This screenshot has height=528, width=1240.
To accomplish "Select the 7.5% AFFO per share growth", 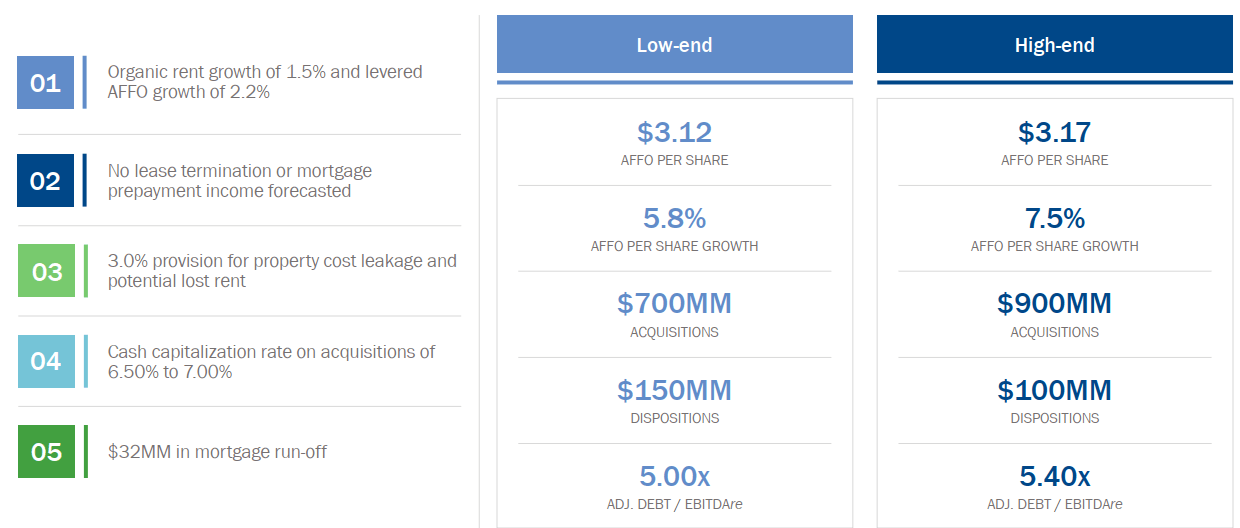I will click(x=1054, y=219).
